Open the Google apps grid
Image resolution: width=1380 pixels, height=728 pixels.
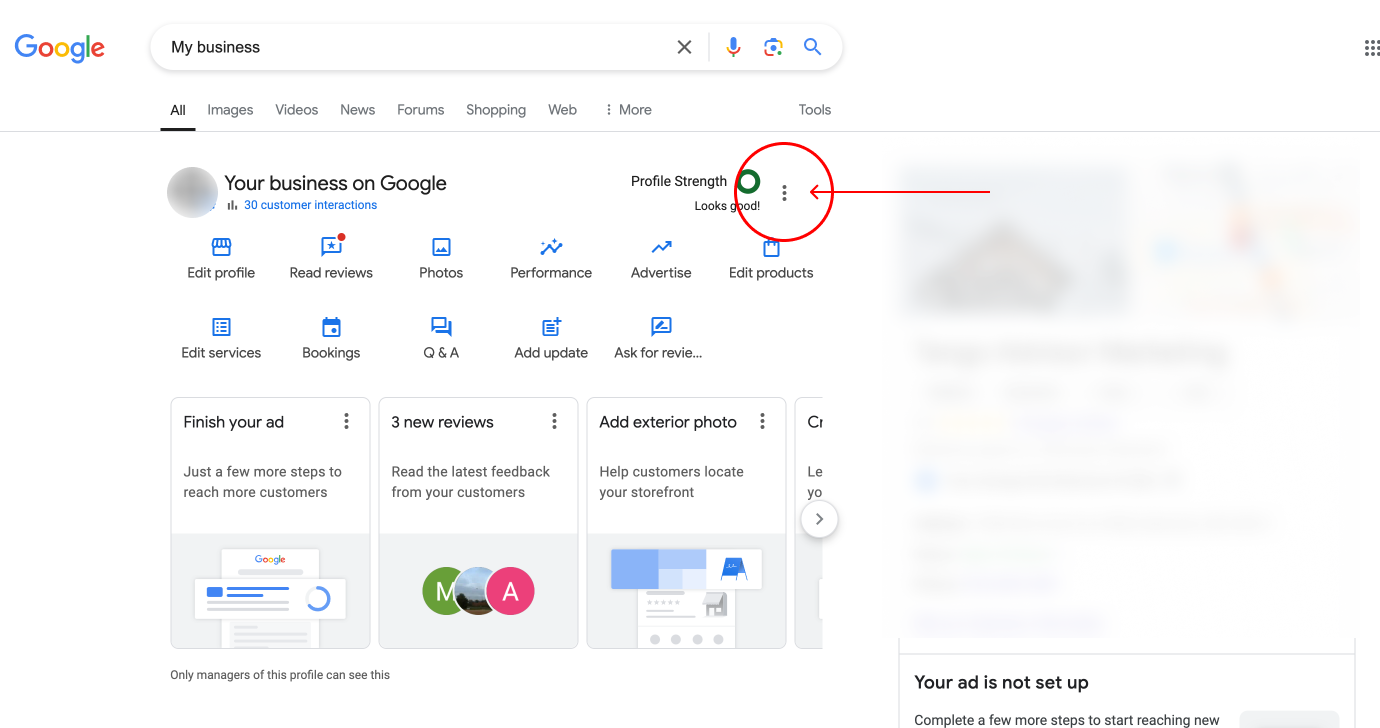(x=1372, y=48)
